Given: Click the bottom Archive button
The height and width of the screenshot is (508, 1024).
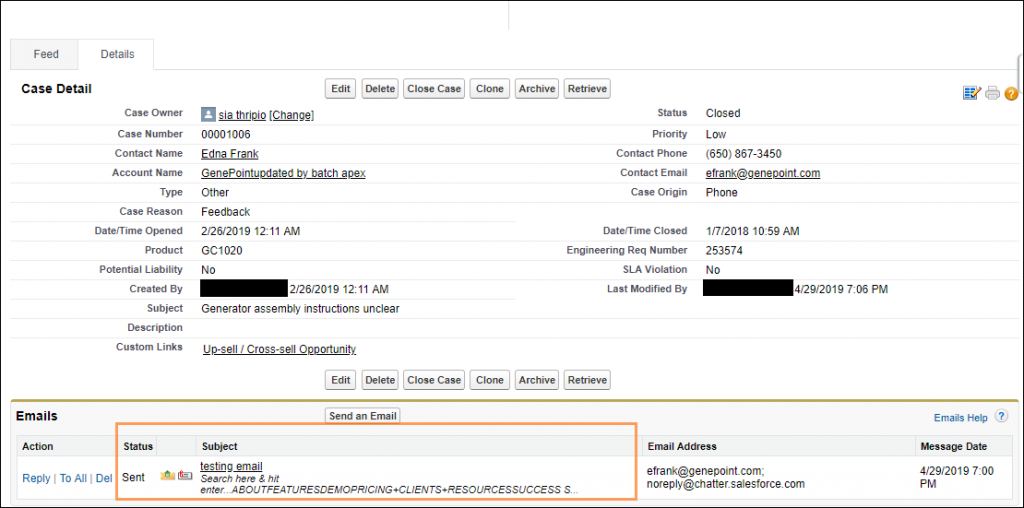Looking at the screenshot, I should point(537,380).
